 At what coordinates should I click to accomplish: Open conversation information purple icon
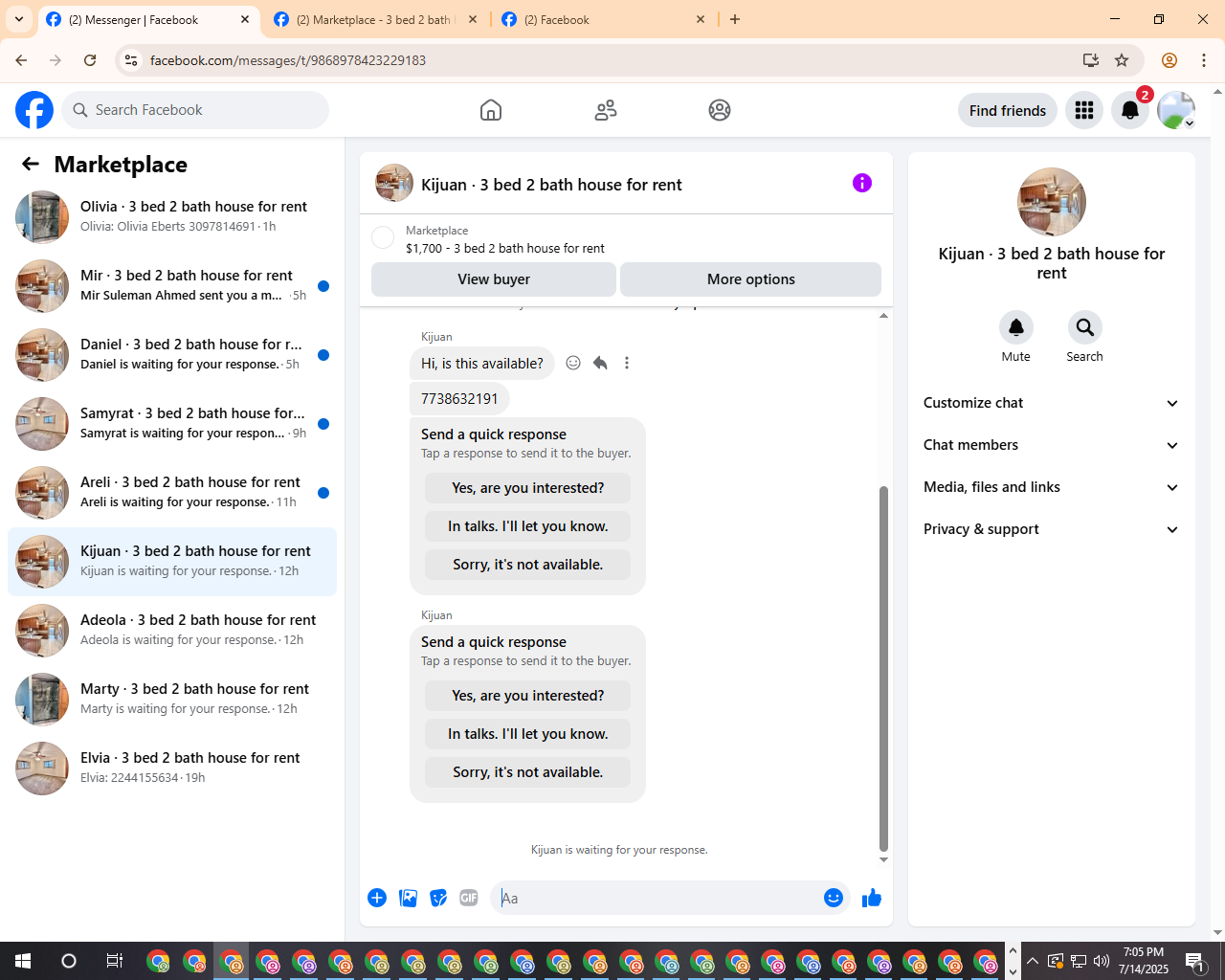pyautogui.click(x=862, y=183)
